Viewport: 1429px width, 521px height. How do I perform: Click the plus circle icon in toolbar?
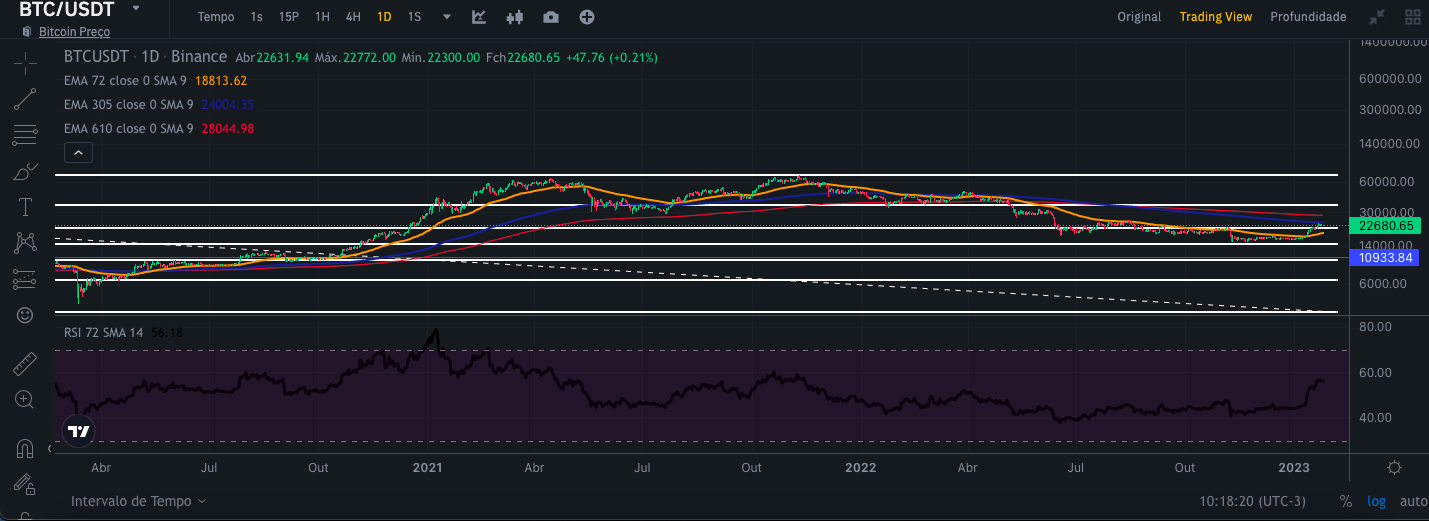click(587, 17)
